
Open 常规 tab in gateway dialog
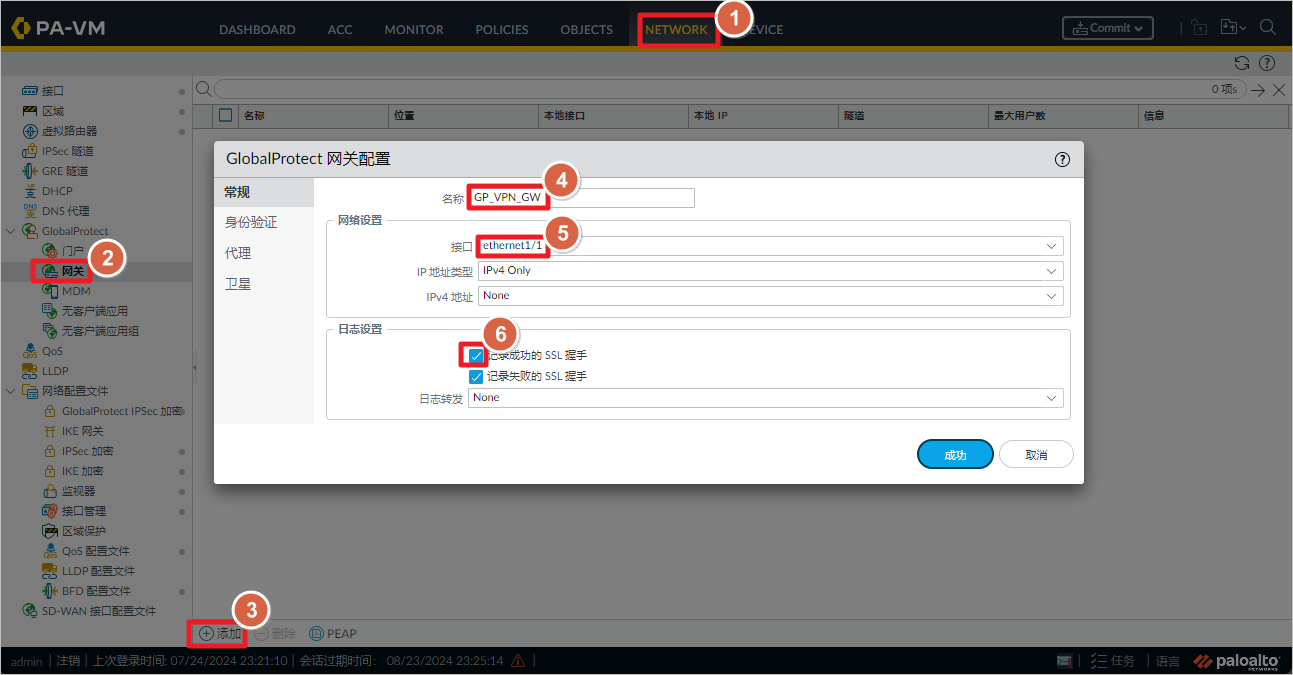click(x=264, y=192)
